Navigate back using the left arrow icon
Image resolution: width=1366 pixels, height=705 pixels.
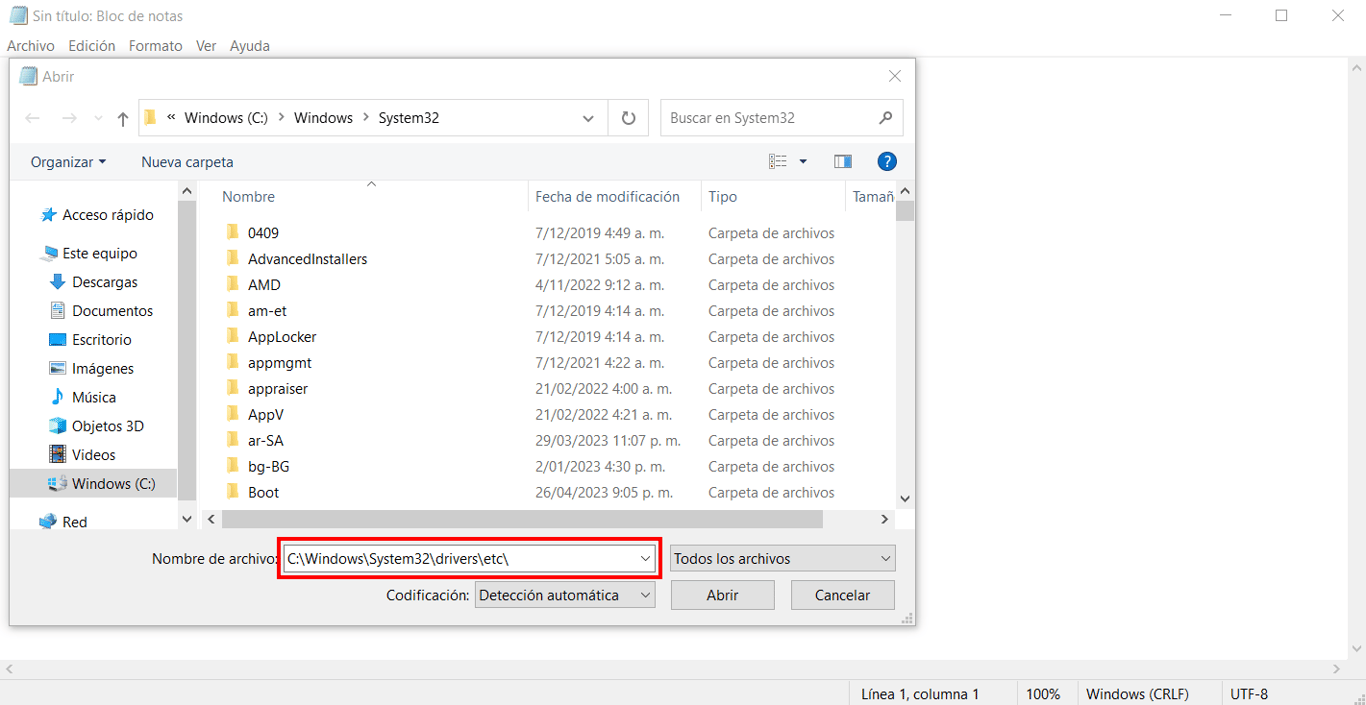pos(32,117)
